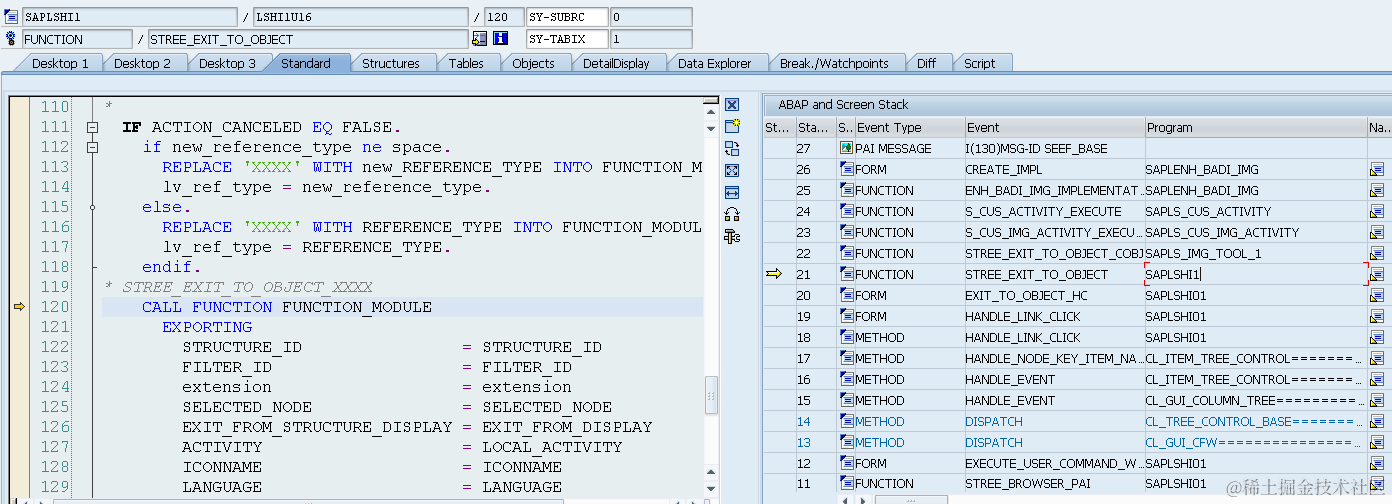1392x504 pixels.
Task: Click the headphones Services icon
Action: click(732, 214)
